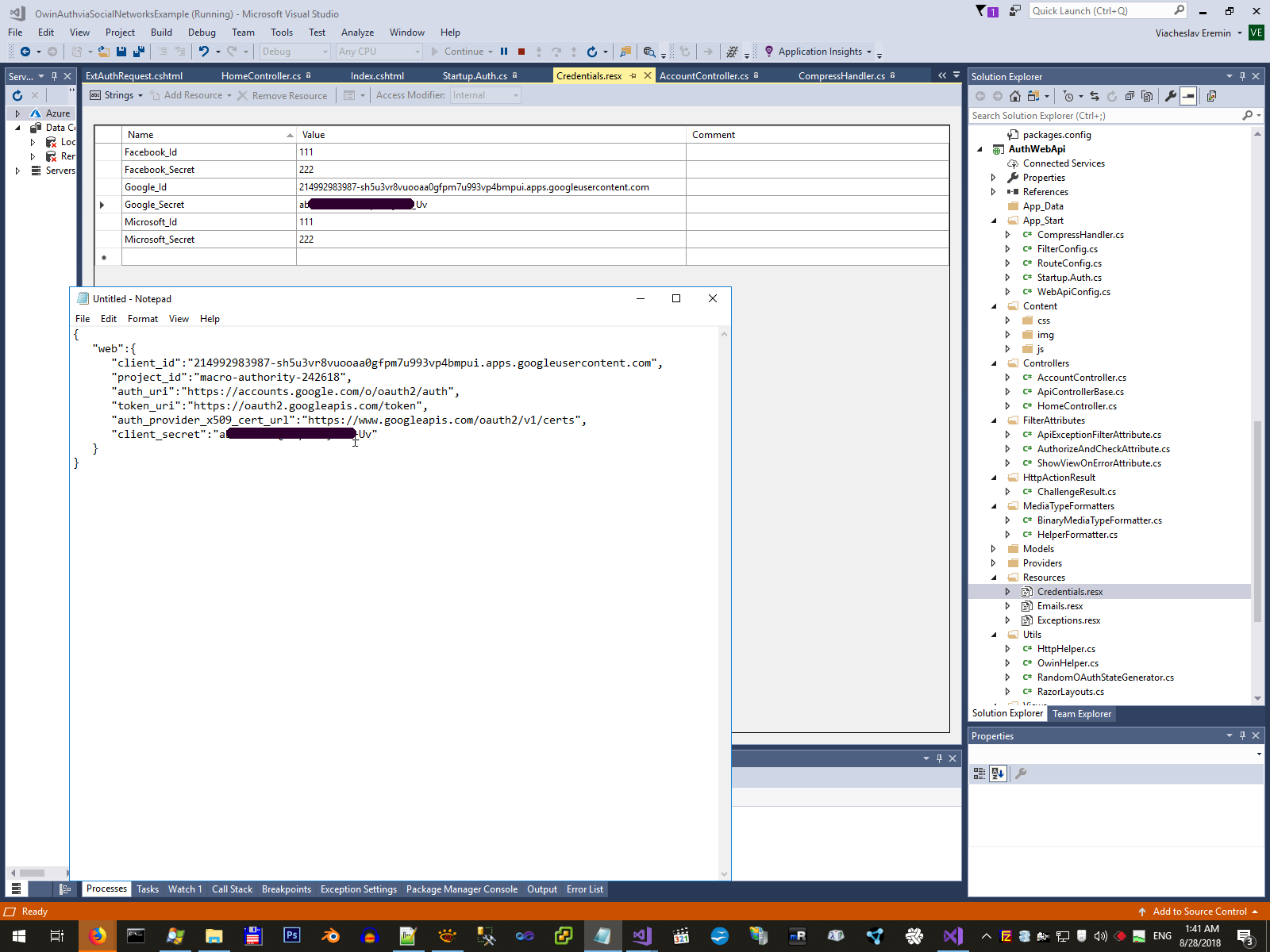Click the Firefox icon in taskbar

[x=98, y=936]
